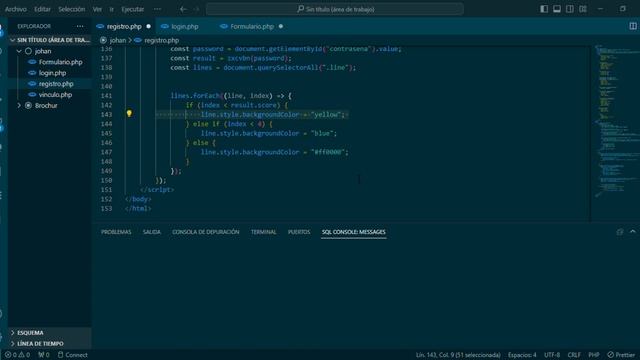Viewport: 640px width, 360px height.
Task: Click unsaved dot on Formulario.php tab
Action: coord(281,26)
